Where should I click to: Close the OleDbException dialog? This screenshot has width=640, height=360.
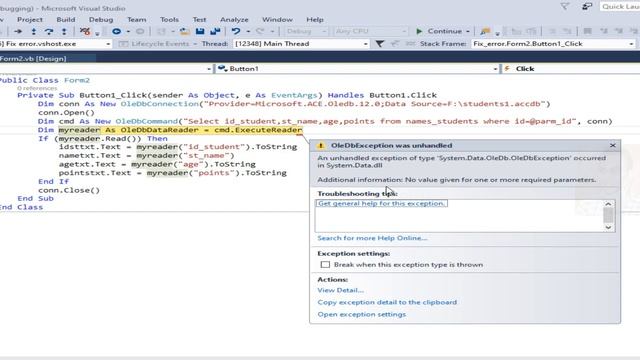tap(613, 145)
